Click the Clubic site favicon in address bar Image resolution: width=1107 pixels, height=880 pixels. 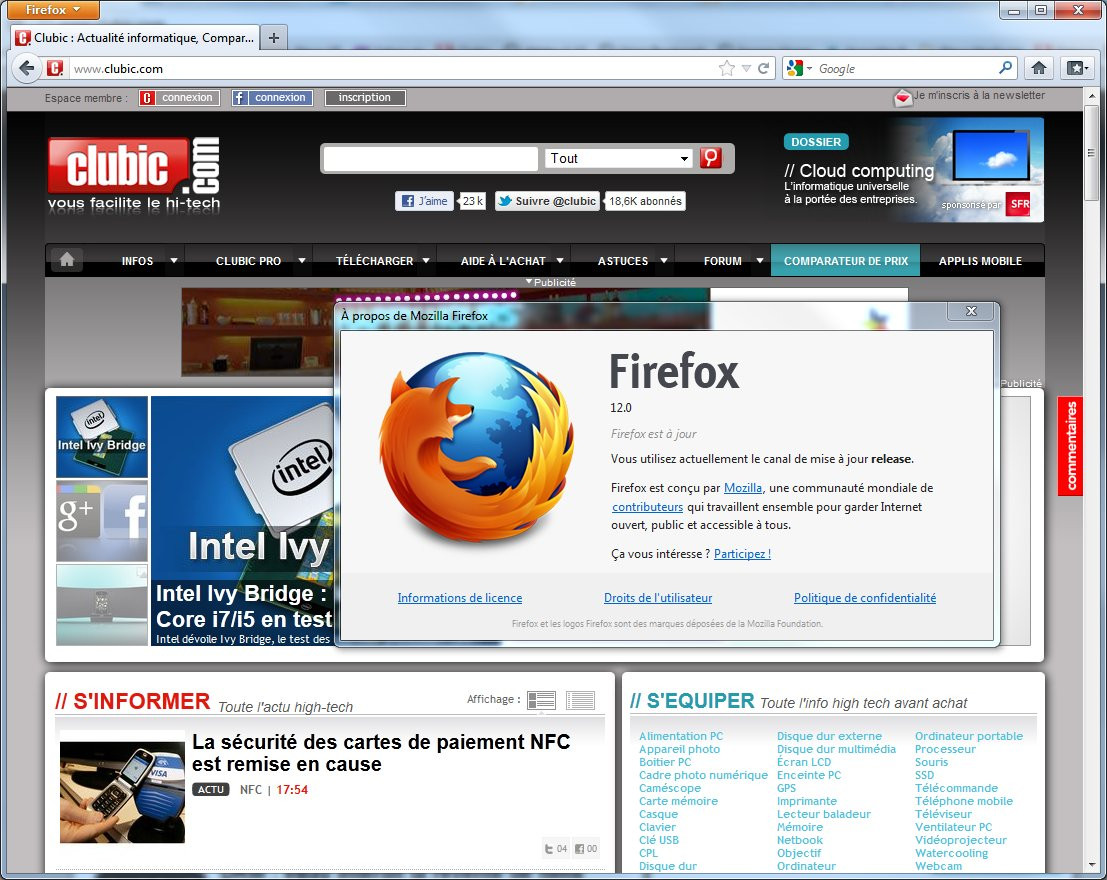(x=55, y=69)
